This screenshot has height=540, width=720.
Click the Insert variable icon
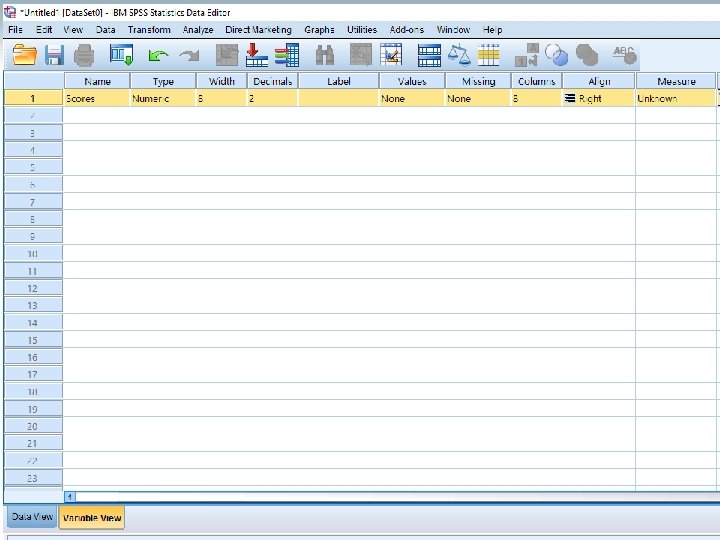(391, 55)
